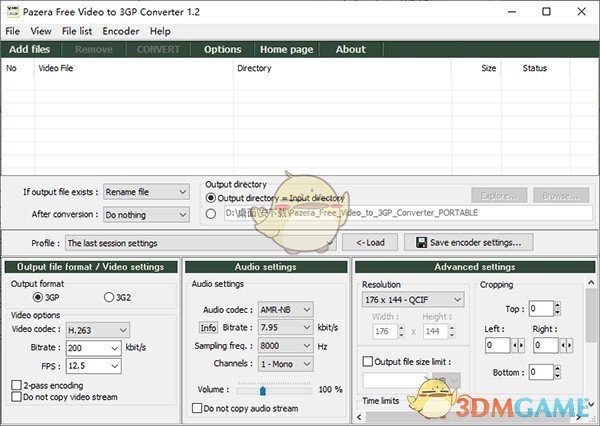Click the cropping Bottom spinner arrows
Image resolution: width=600 pixels, height=426 pixels.
pos(557,372)
